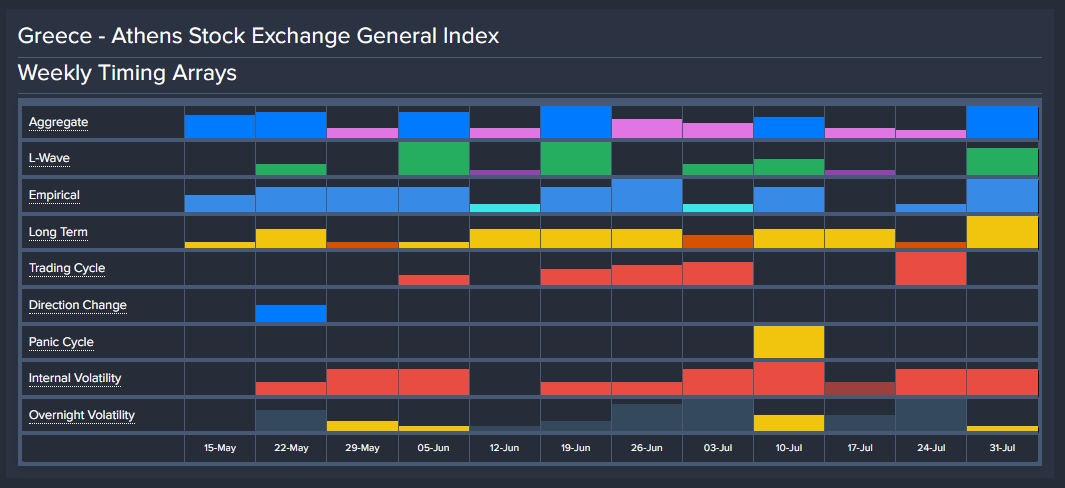Select the 05-Jun date column header
Screen dimensions: 1065x488
[x=433, y=449]
